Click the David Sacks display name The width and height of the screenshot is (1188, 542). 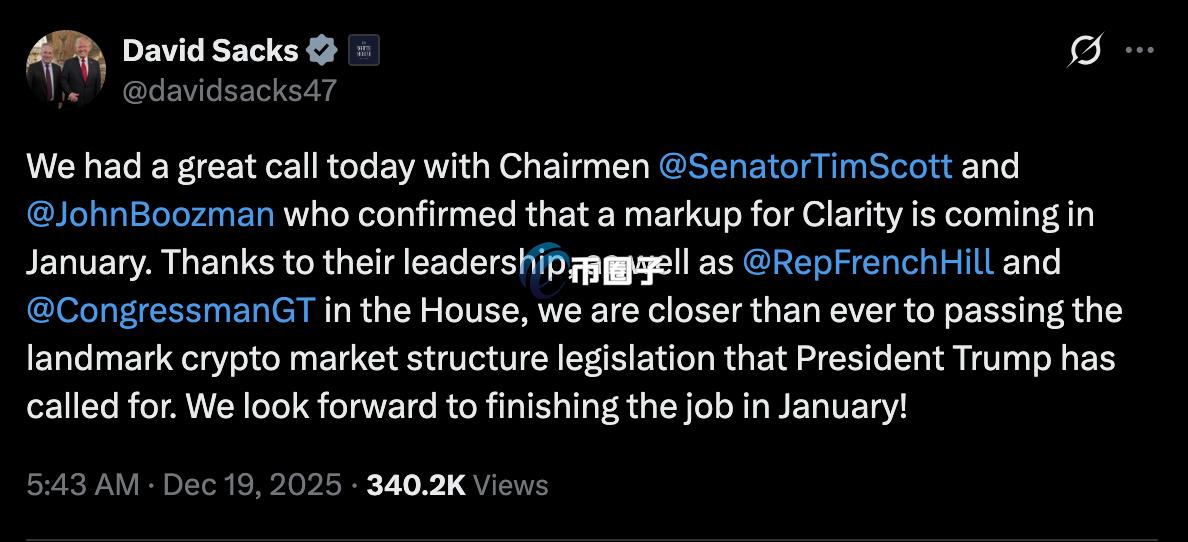click(210, 50)
